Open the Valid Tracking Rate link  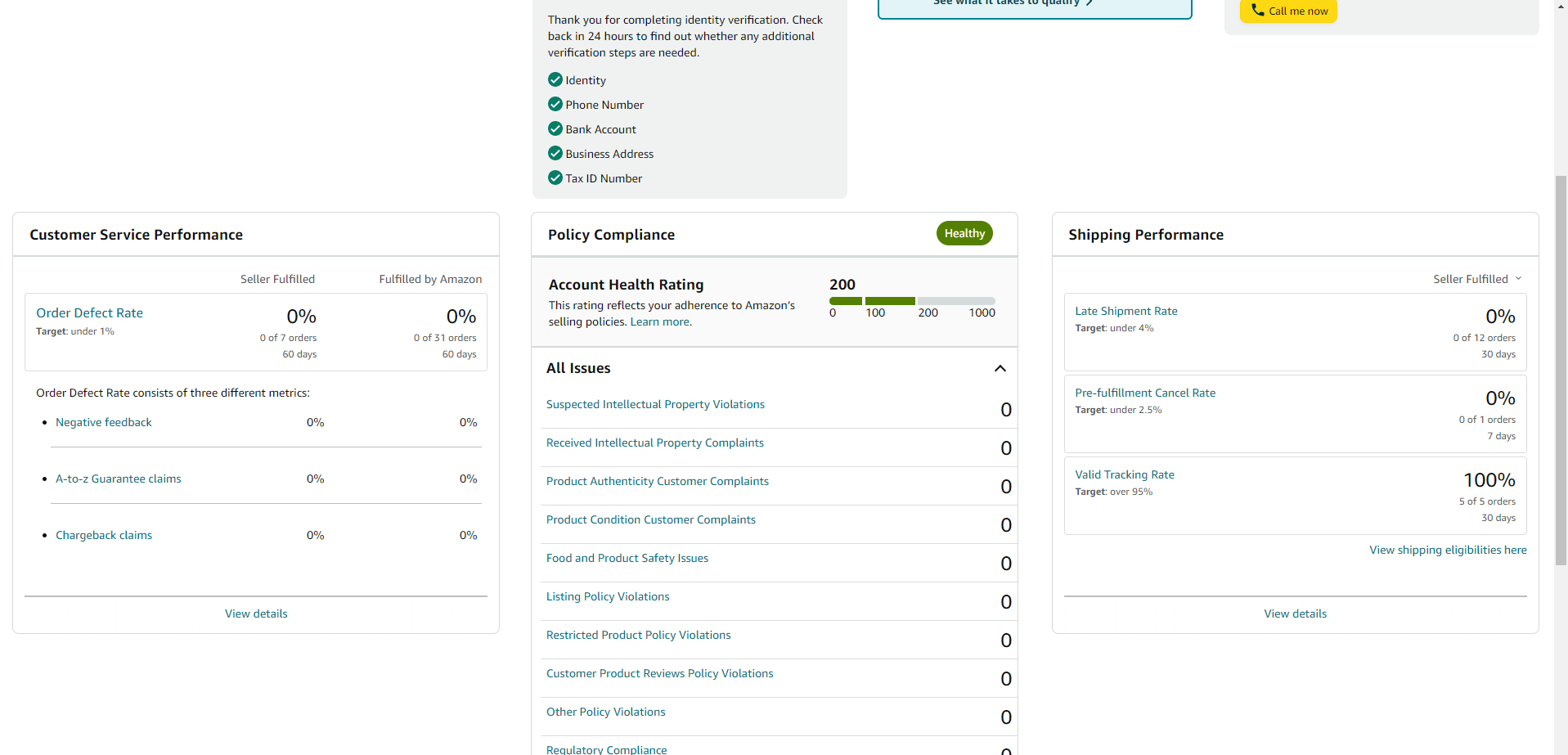click(x=1125, y=474)
